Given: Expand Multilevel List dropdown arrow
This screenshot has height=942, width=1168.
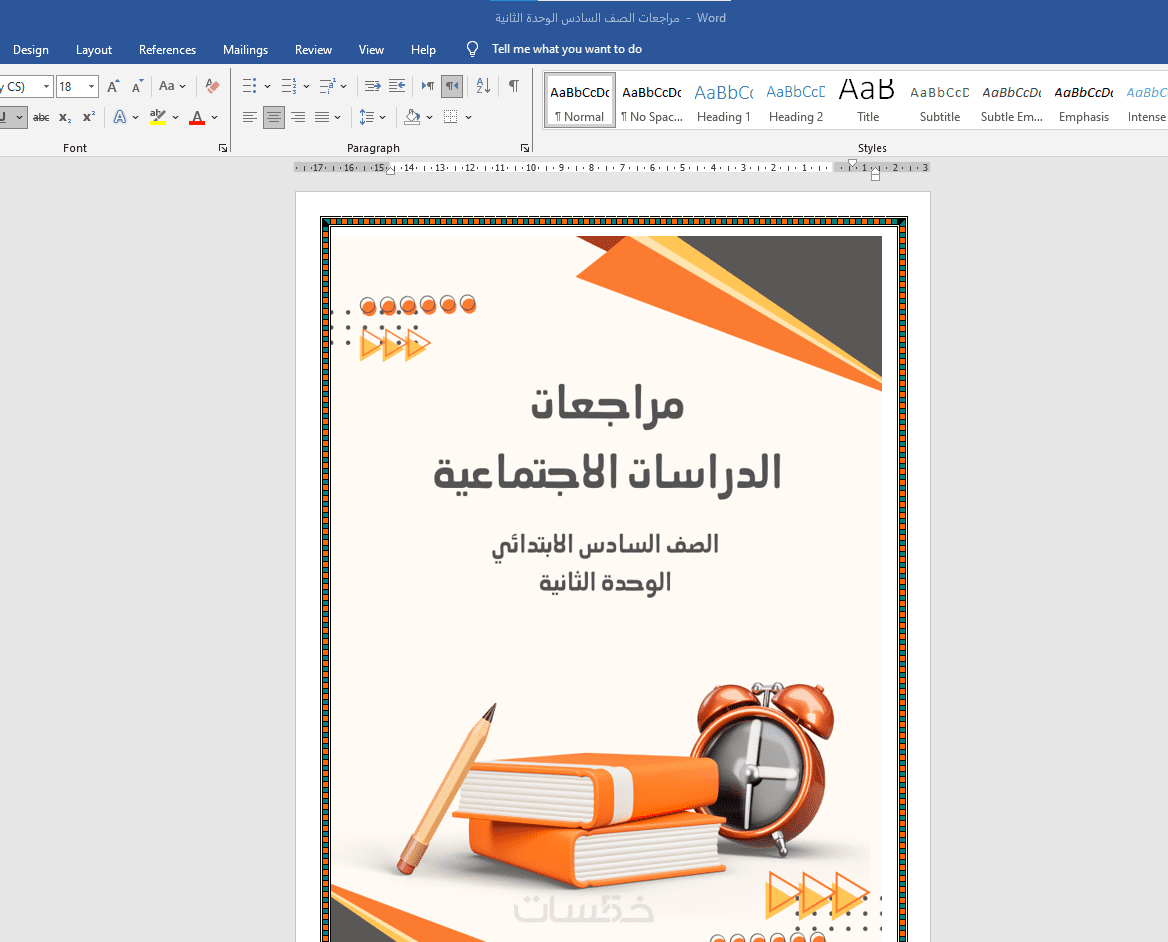Looking at the screenshot, I should [343, 86].
